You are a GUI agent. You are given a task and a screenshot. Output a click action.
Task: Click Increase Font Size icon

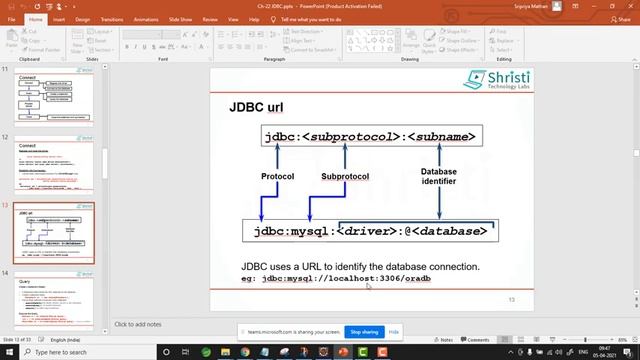(x=185, y=35)
